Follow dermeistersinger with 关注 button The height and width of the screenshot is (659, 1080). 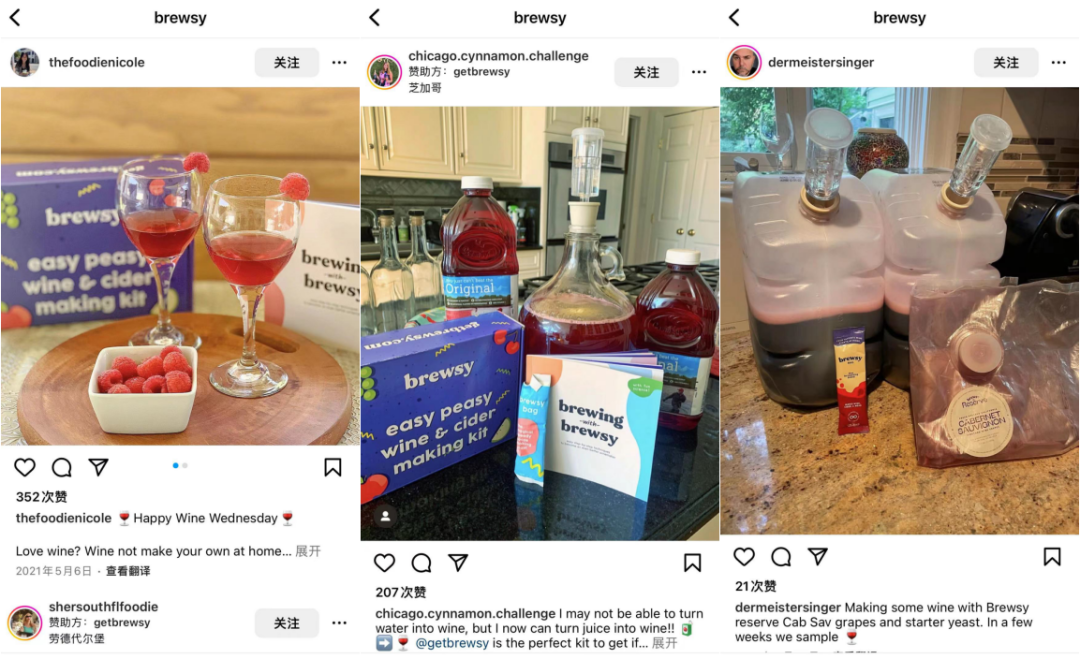pyautogui.click(x=1006, y=63)
